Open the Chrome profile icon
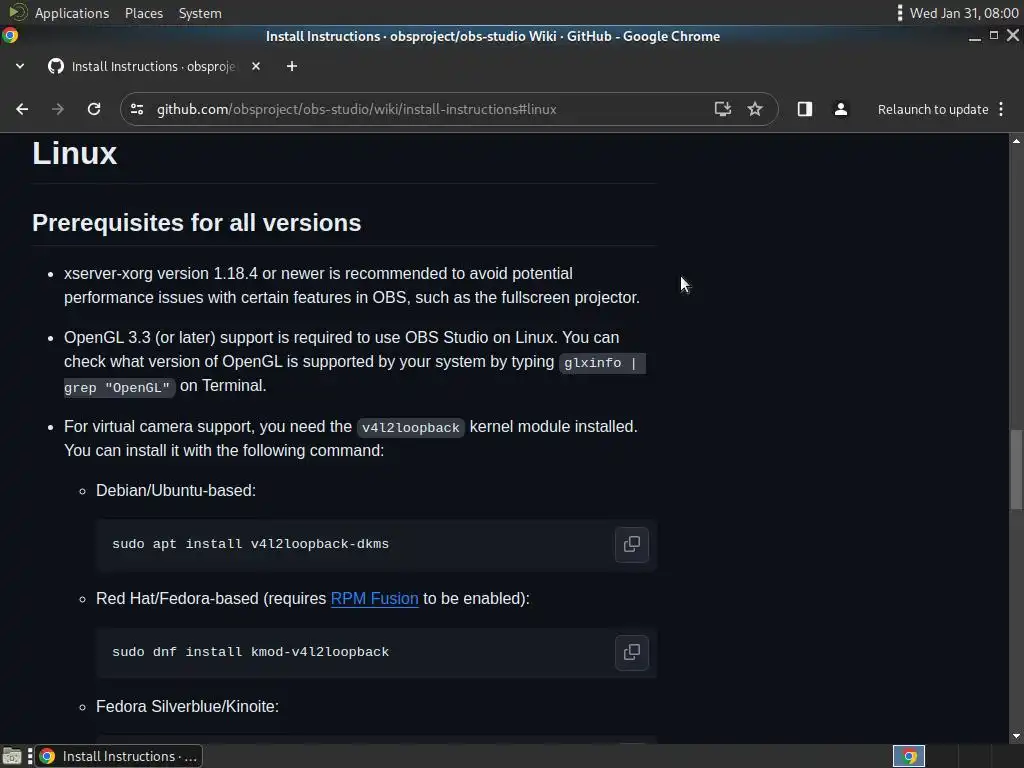This screenshot has height=768, width=1024. tap(840, 109)
